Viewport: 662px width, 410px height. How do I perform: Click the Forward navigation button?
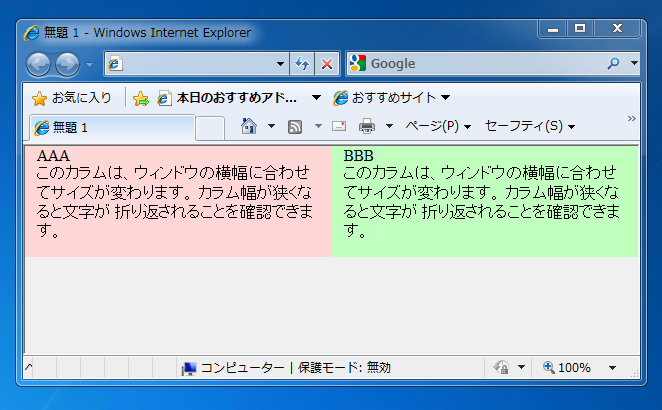[68, 65]
